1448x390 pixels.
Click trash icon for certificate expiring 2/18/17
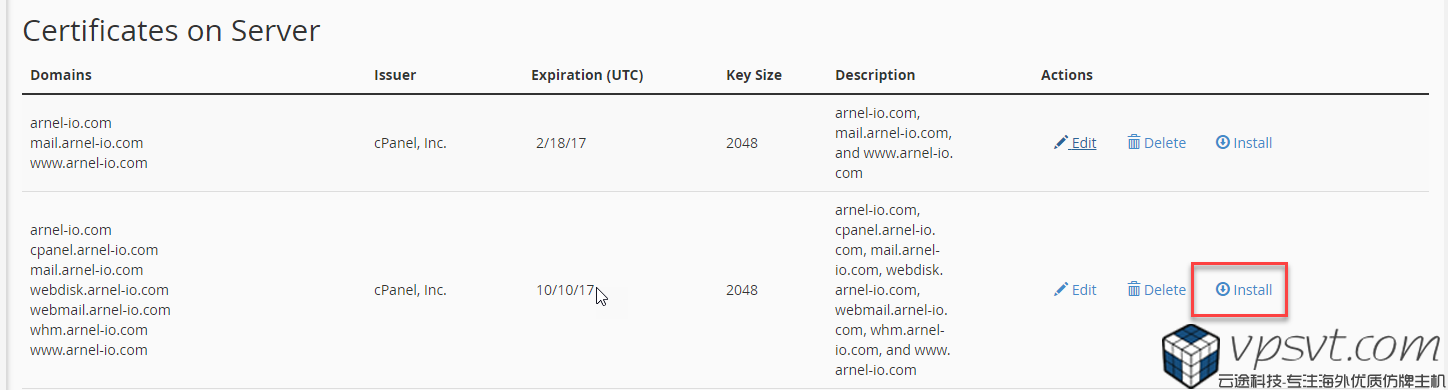[1134, 143]
